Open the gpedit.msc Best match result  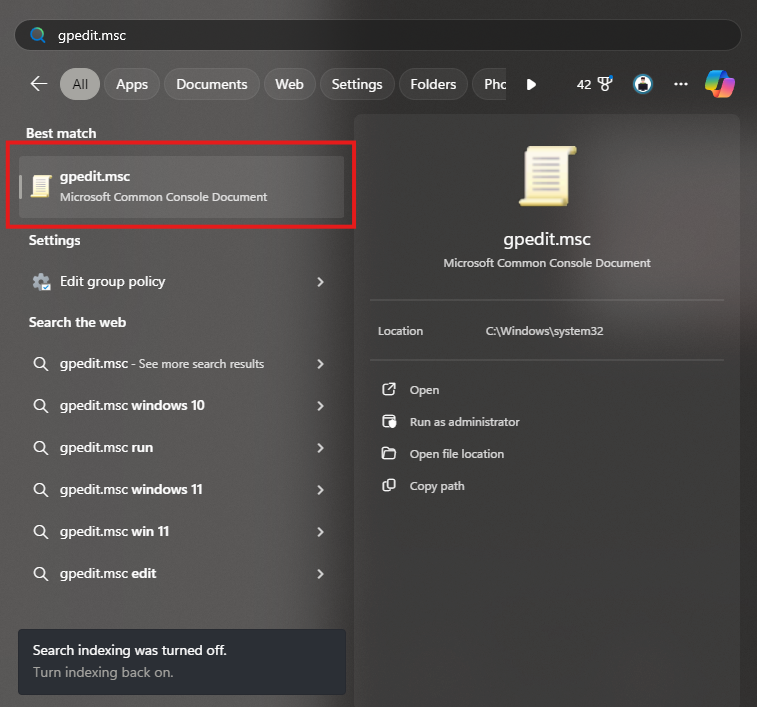pos(182,186)
